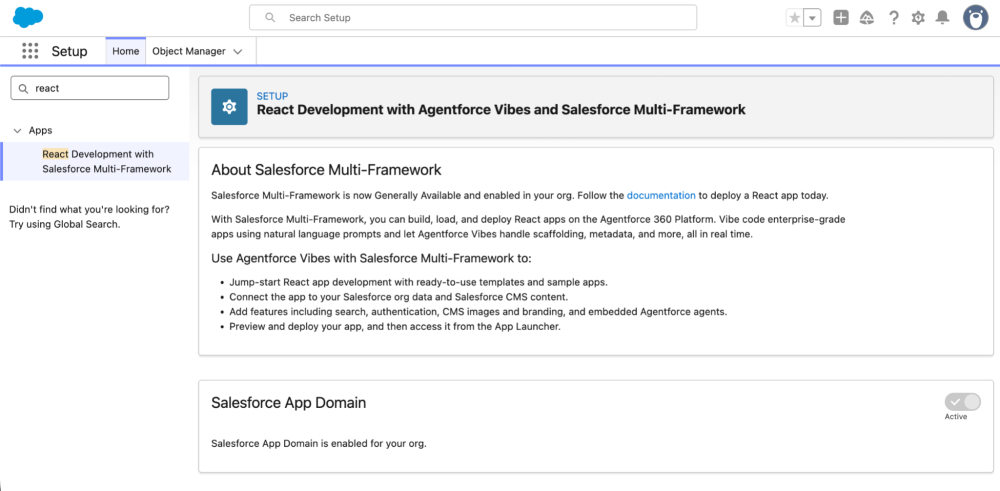Click the 'Use Agentforce Vibes with Salesforce Multi-Framework to:' subheading

pyautogui.click(x=371, y=258)
